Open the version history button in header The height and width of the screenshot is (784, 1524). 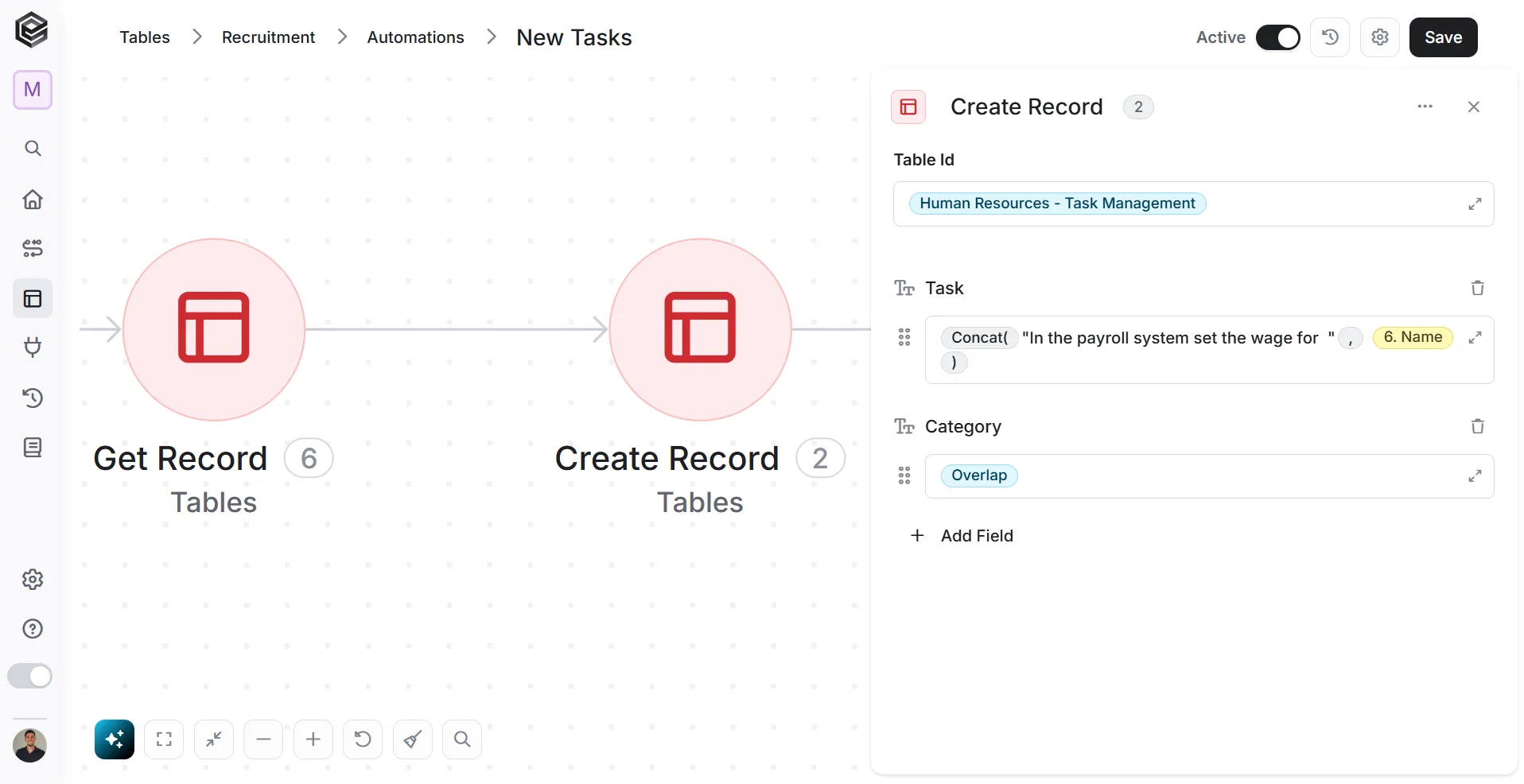click(1330, 37)
